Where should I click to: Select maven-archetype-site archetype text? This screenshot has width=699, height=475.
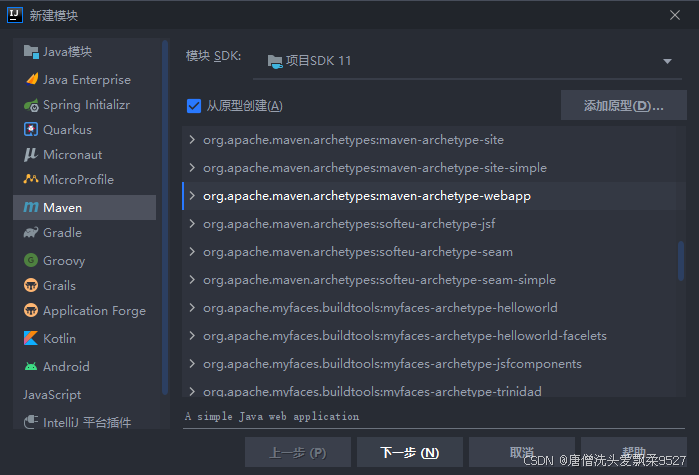point(354,139)
